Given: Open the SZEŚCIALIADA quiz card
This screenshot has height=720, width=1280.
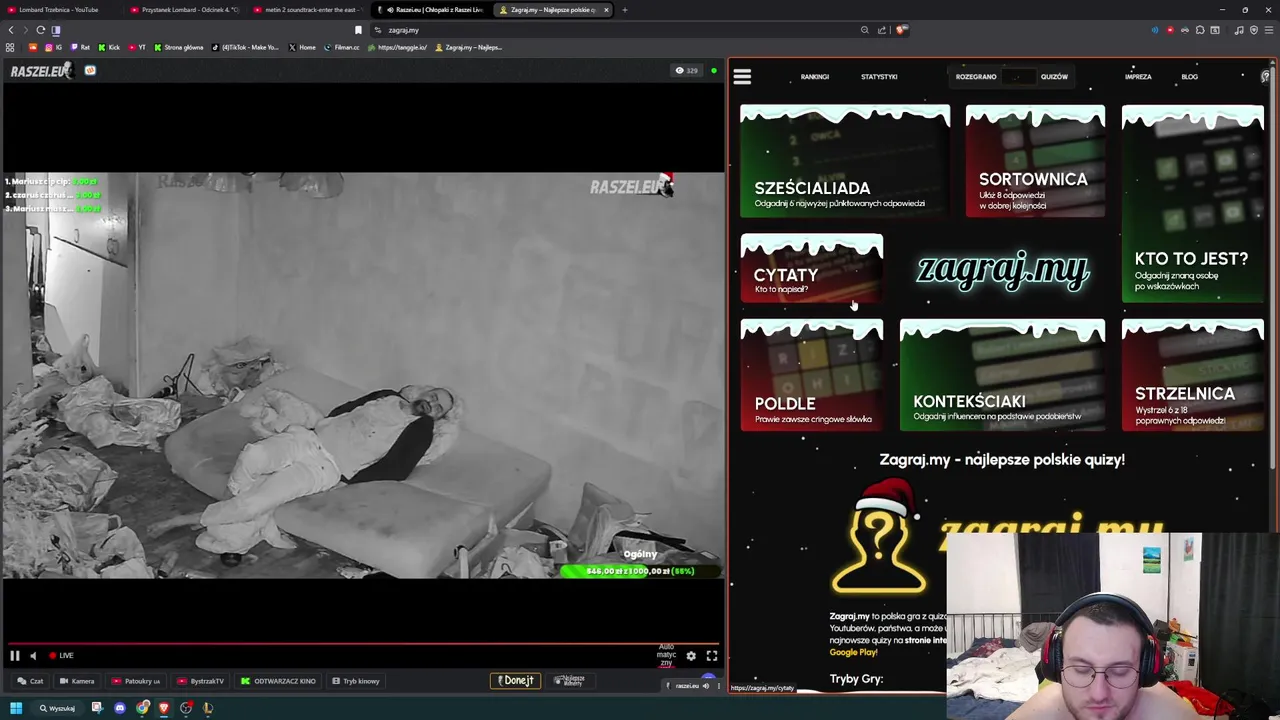Looking at the screenshot, I should [x=845, y=160].
